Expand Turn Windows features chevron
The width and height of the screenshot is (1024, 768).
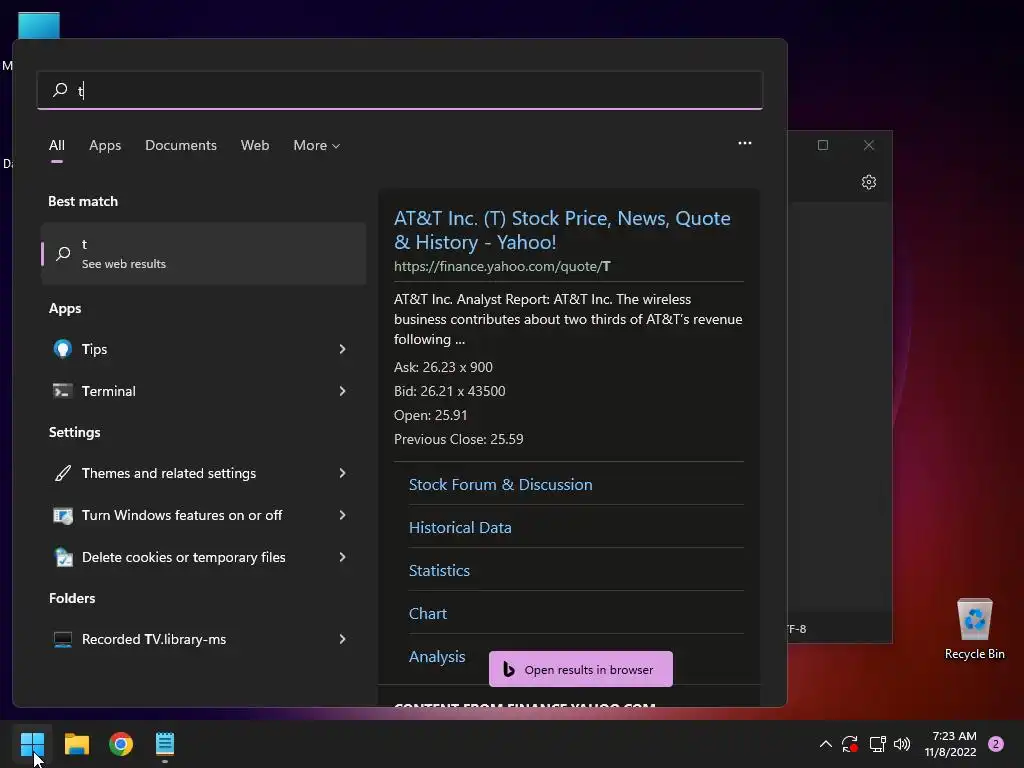pyautogui.click(x=342, y=515)
